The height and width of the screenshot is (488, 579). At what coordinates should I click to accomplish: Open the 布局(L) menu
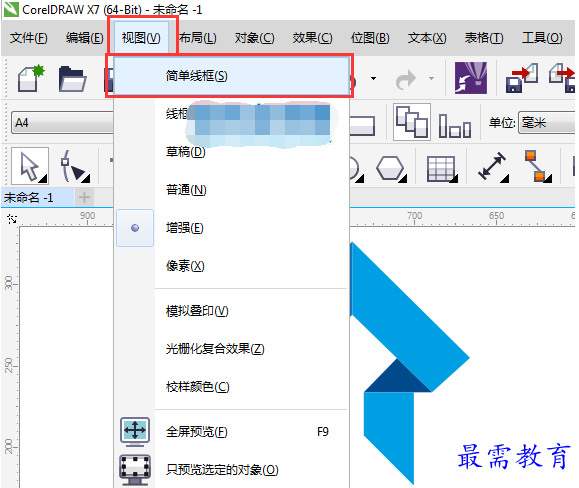198,38
